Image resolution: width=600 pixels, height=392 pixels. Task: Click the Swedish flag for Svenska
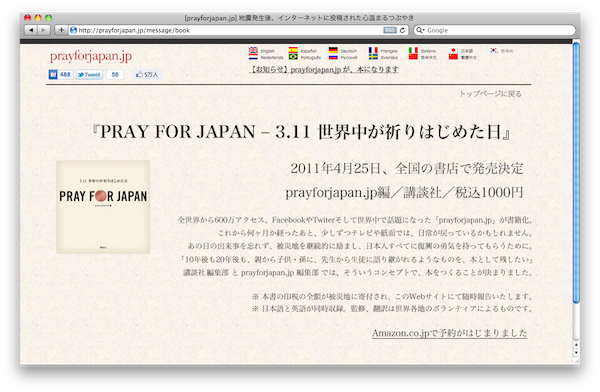coord(373,57)
